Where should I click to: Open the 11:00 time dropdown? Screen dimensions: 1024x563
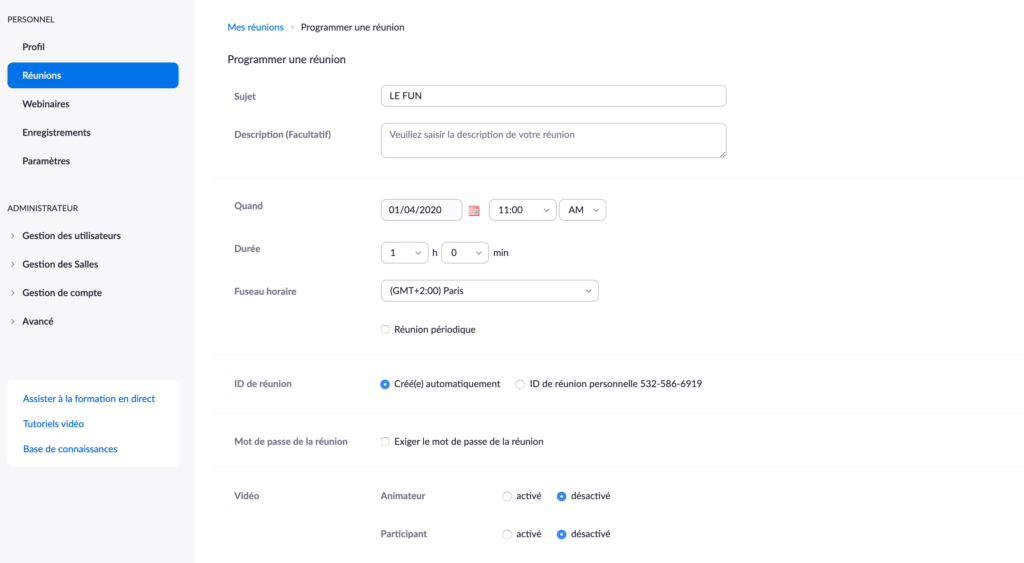522,210
